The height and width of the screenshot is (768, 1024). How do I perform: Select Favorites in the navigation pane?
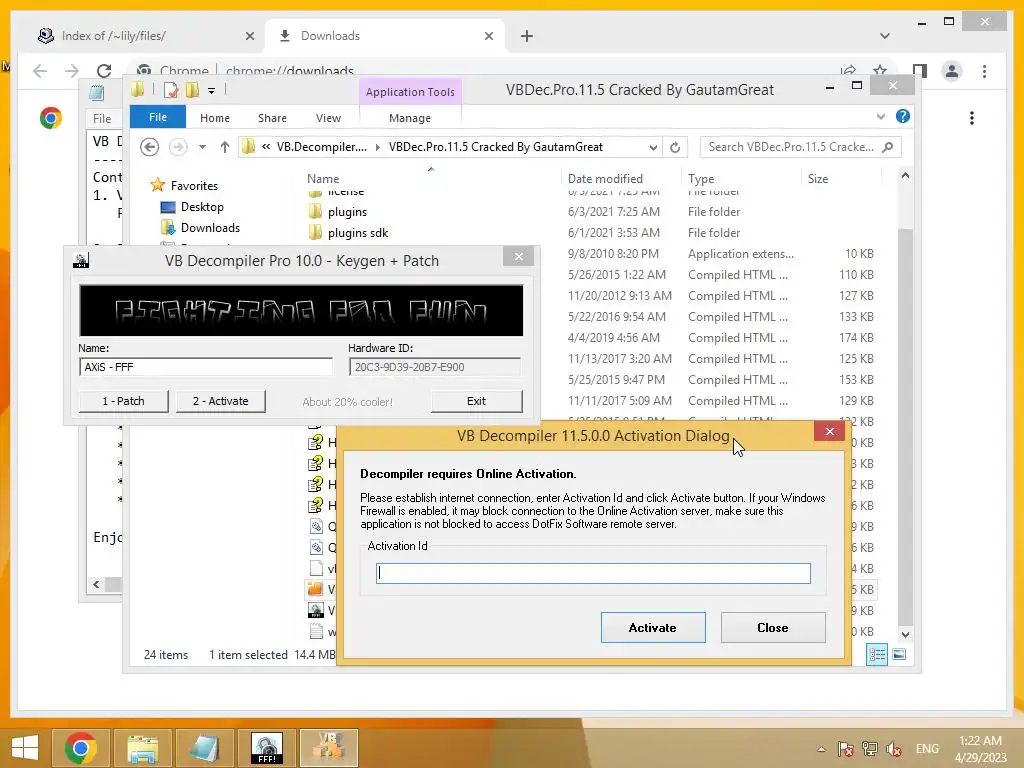tap(194, 185)
